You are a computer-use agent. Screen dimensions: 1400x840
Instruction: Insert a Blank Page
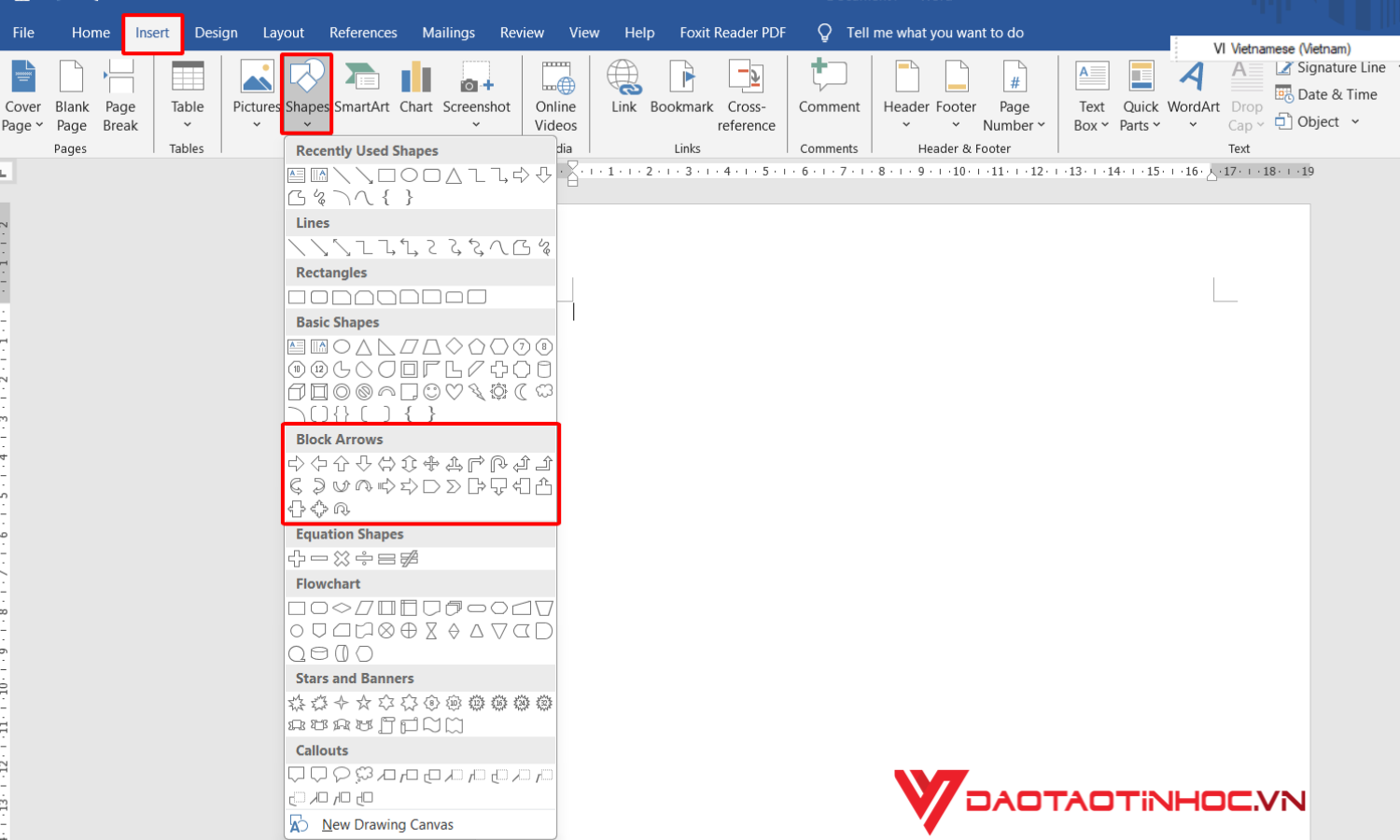[x=72, y=94]
